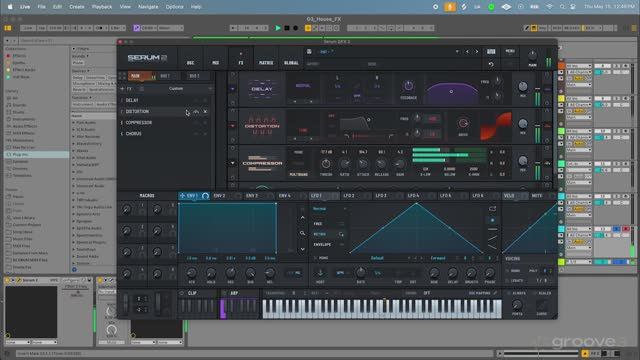
Task: Adjust the compressor RATIO knob
Action: [x=344, y=164]
